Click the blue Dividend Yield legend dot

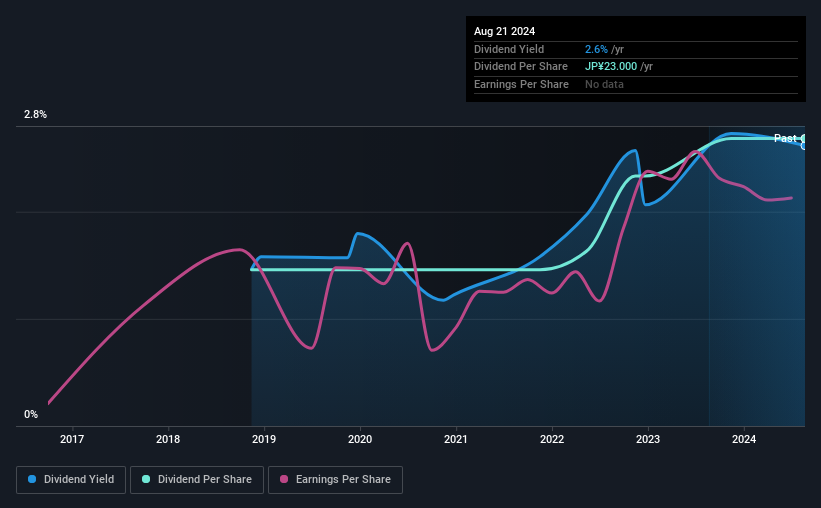point(32,479)
